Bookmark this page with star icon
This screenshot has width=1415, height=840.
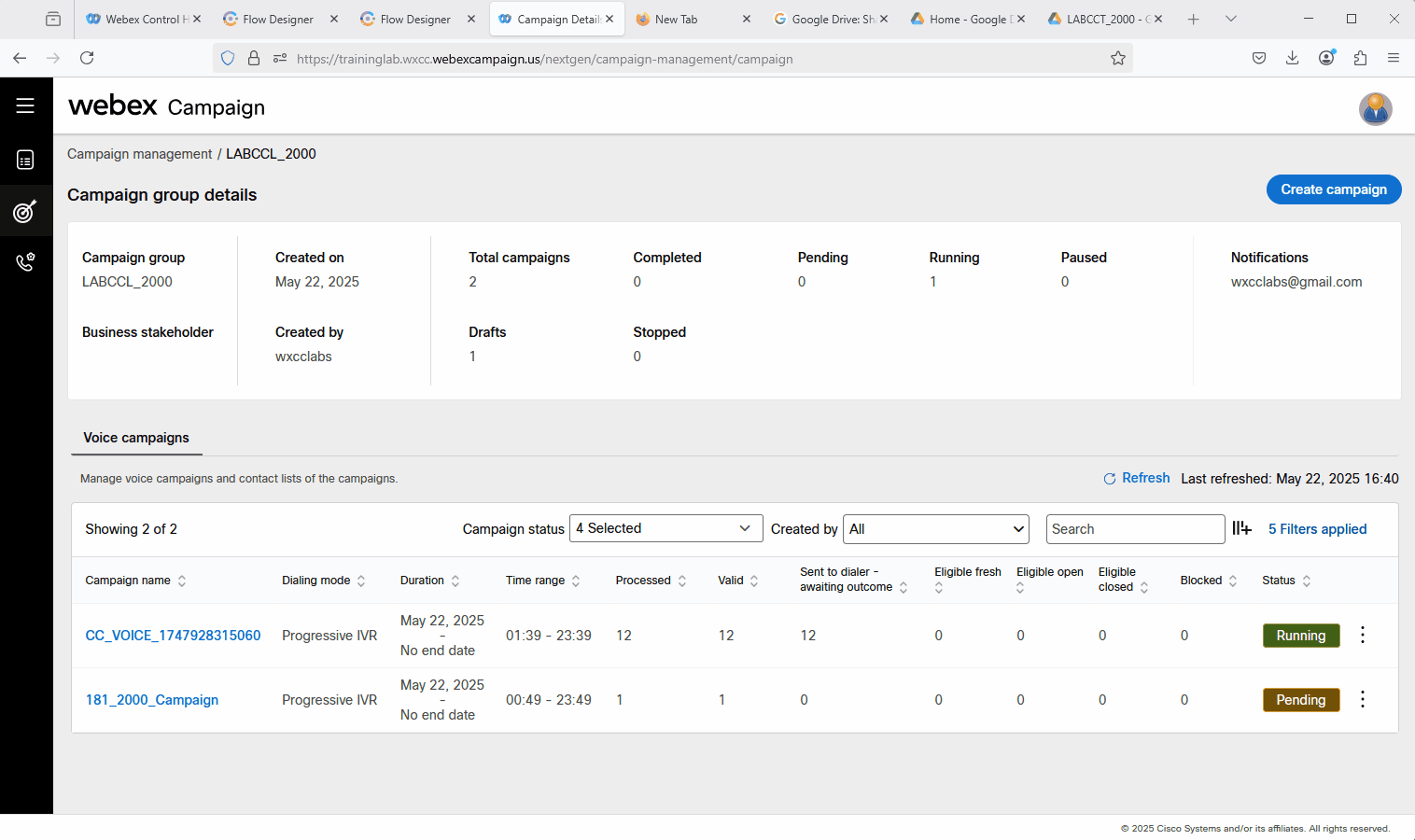[x=1117, y=59]
